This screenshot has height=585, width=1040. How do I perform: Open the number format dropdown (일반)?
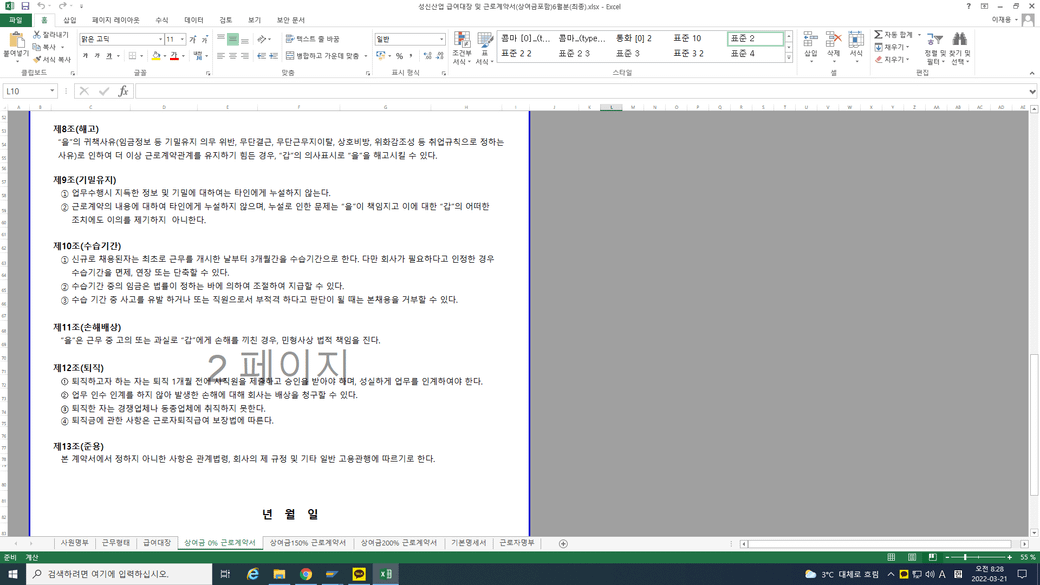(441, 40)
